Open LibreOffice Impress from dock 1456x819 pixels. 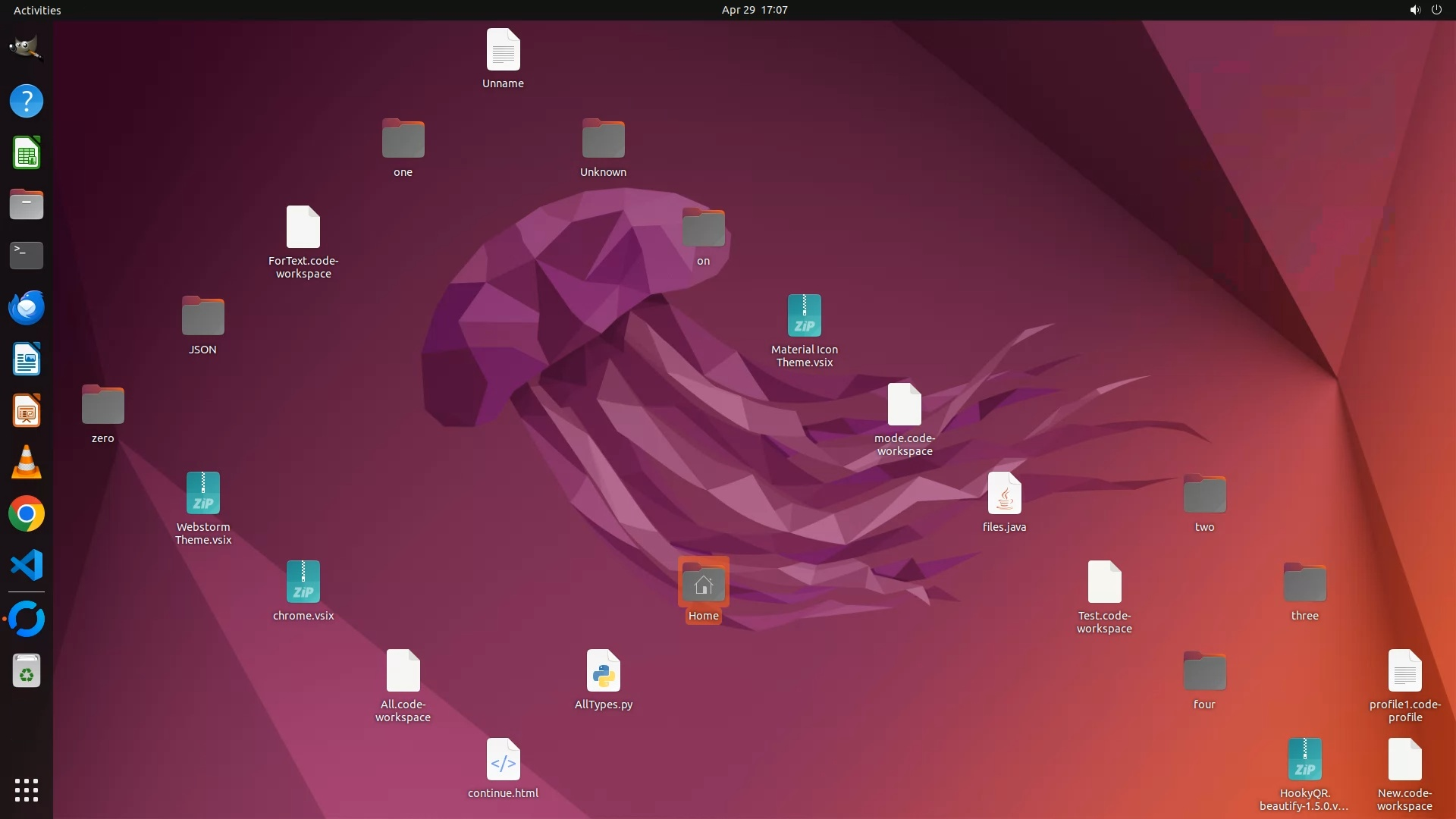click(x=26, y=411)
